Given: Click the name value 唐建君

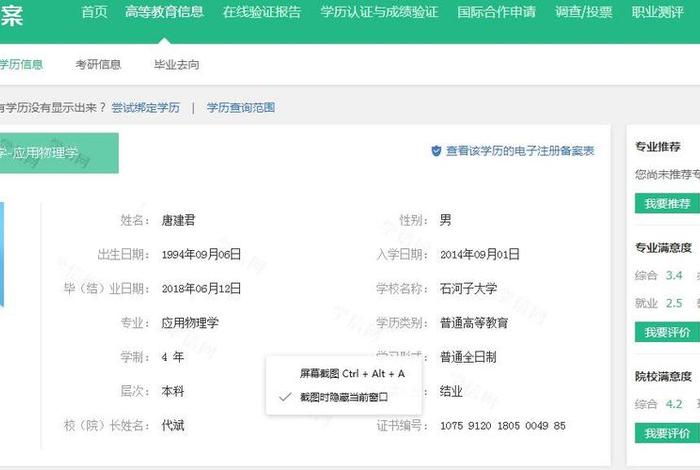Looking at the screenshot, I should click(179, 220).
